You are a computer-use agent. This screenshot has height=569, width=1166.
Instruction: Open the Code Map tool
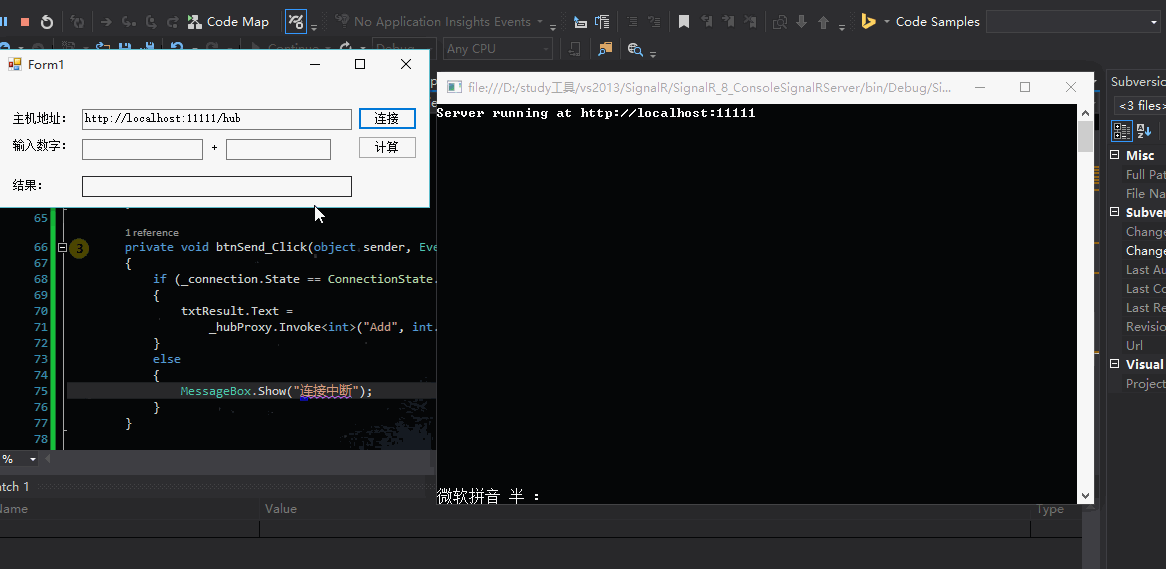(x=229, y=22)
